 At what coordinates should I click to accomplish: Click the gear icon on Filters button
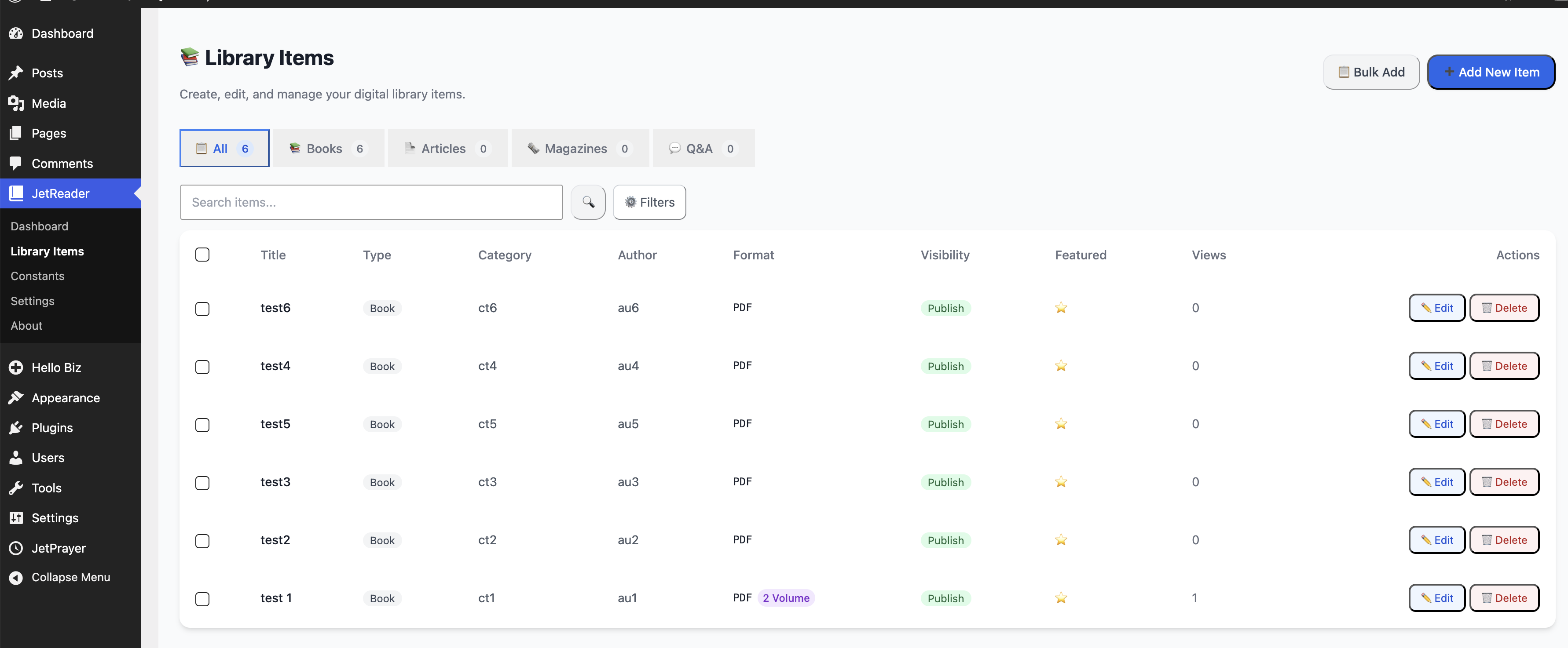click(x=630, y=202)
